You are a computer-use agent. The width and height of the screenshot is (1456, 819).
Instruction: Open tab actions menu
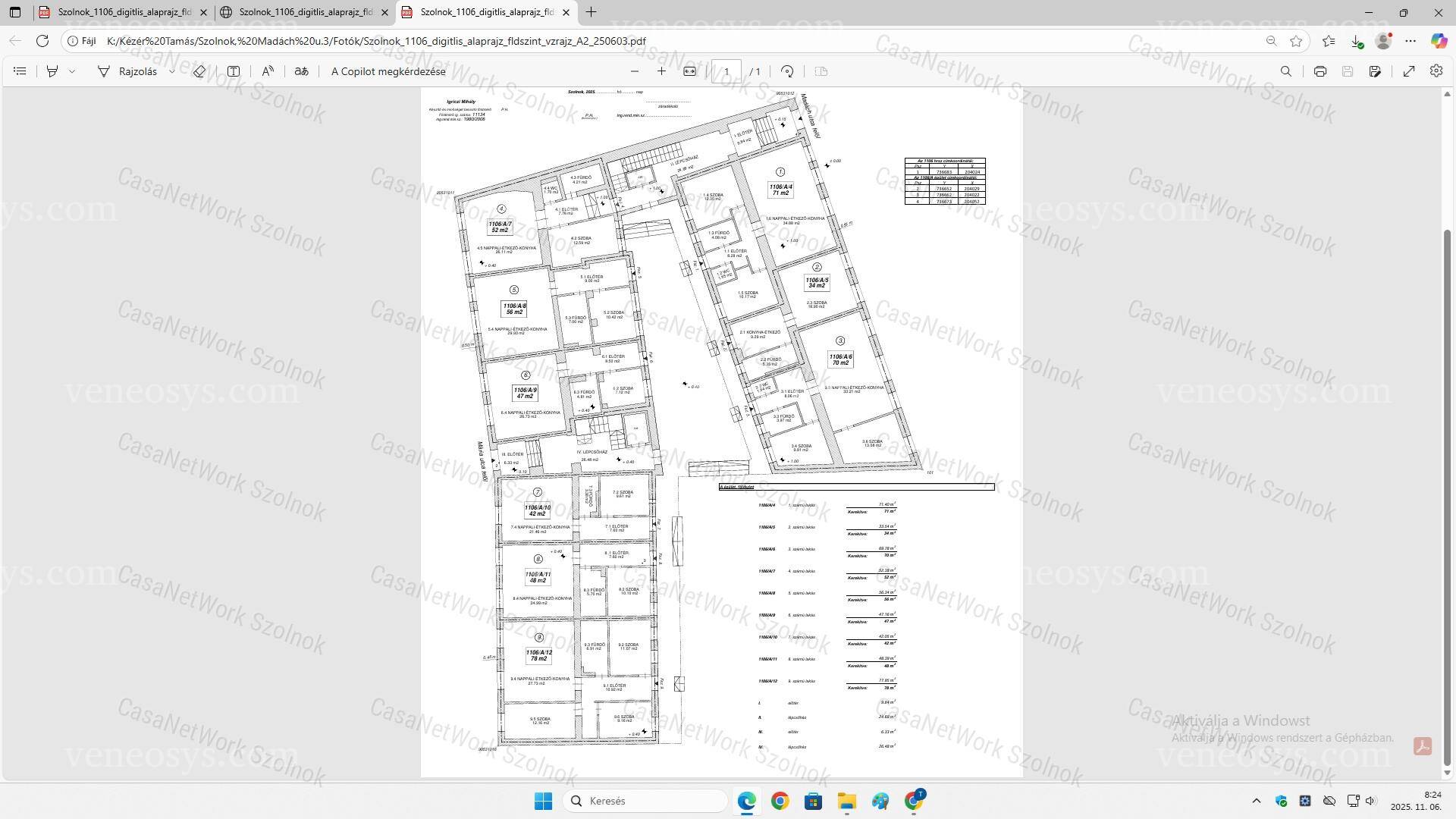pyautogui.click(x=15, y=12)
